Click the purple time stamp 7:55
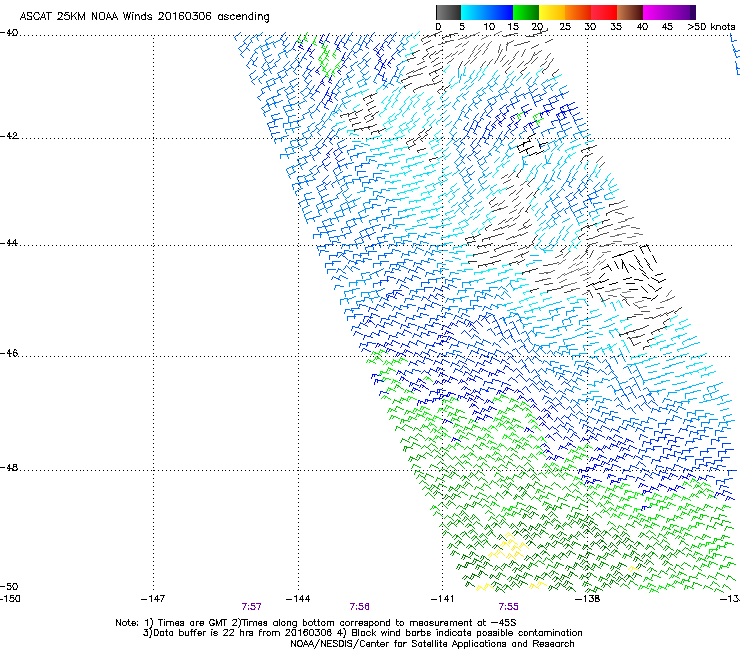 [x=508, y=607]
